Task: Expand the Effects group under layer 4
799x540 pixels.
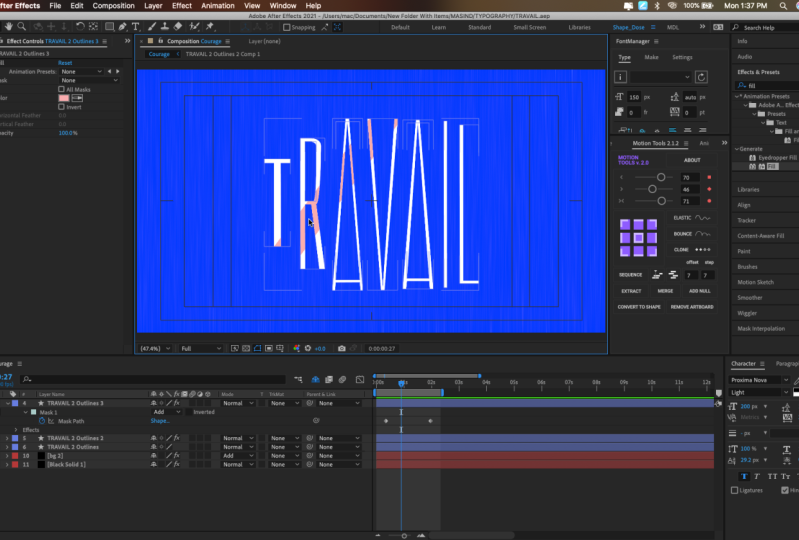Action: [x=16, y=429]
